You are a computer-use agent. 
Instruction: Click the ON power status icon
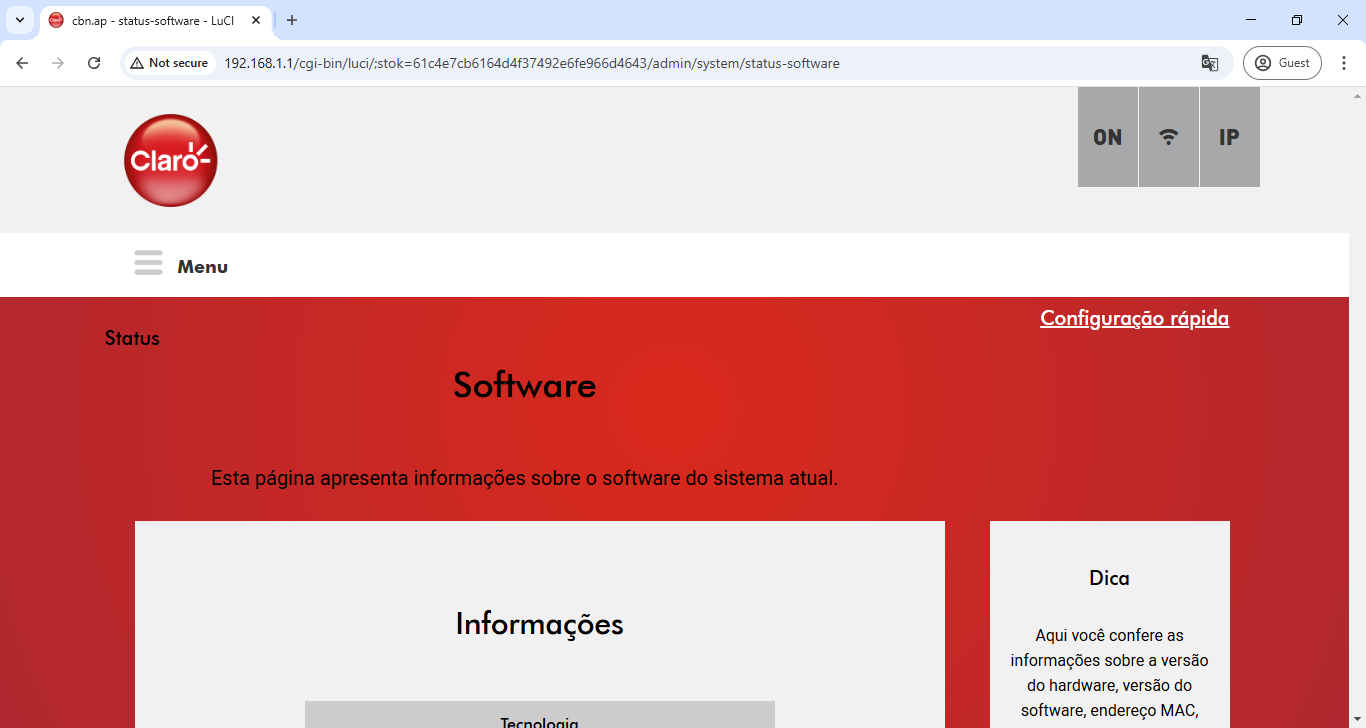click(1107, 137)
